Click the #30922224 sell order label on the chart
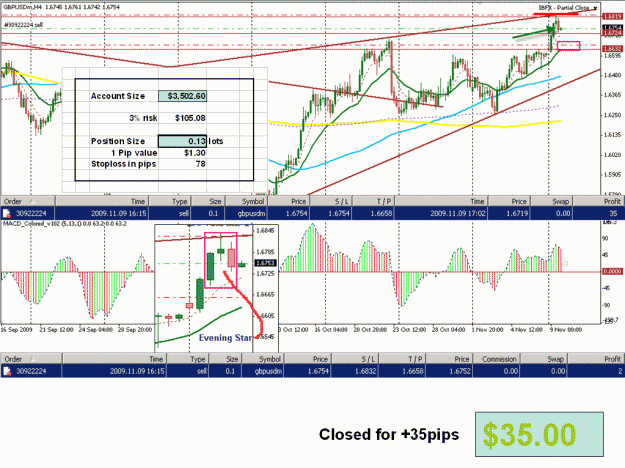Screen dimensions: 625x468 coord(23,25)
